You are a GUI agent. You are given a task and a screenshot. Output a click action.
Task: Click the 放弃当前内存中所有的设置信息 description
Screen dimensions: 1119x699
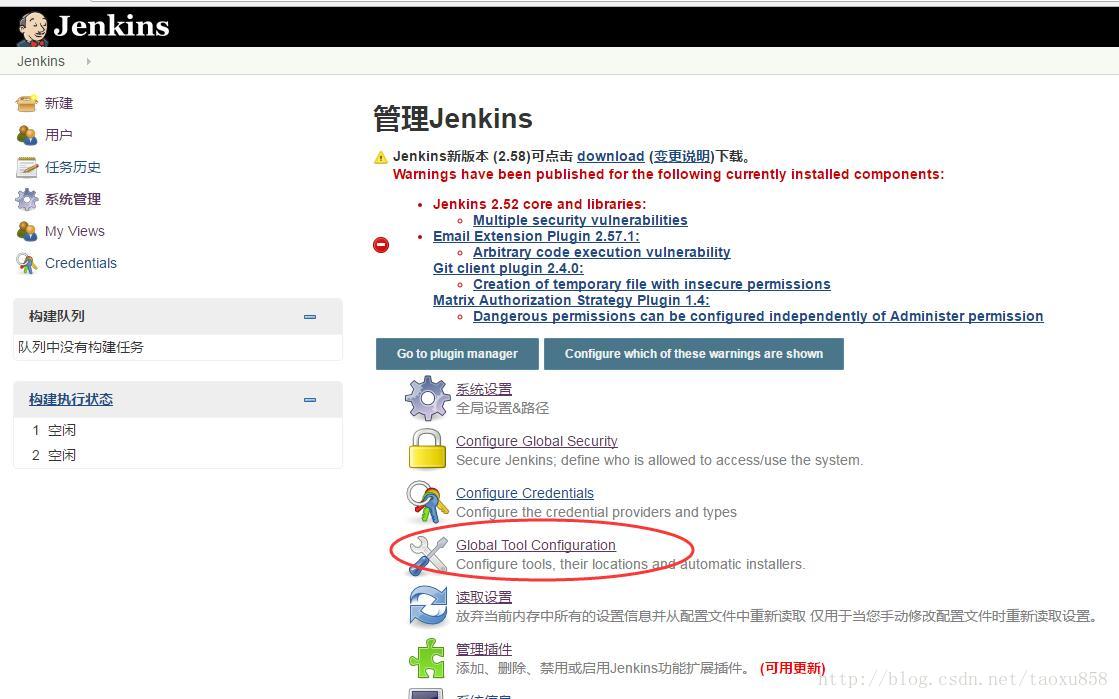coord(777,616)
